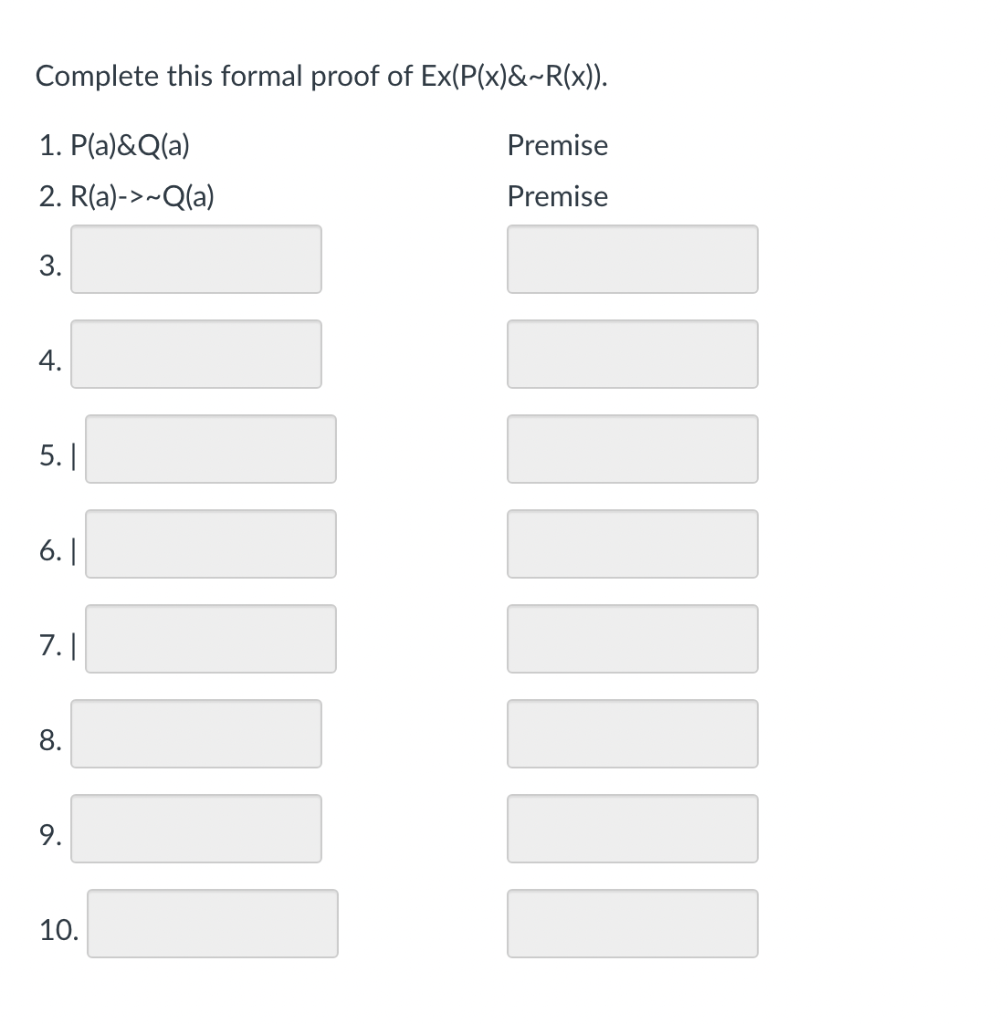Click the subproof statement field on line 5
Viewport: 1008px width, 1024px height.
pyautogui.click(x=211, y=449)
